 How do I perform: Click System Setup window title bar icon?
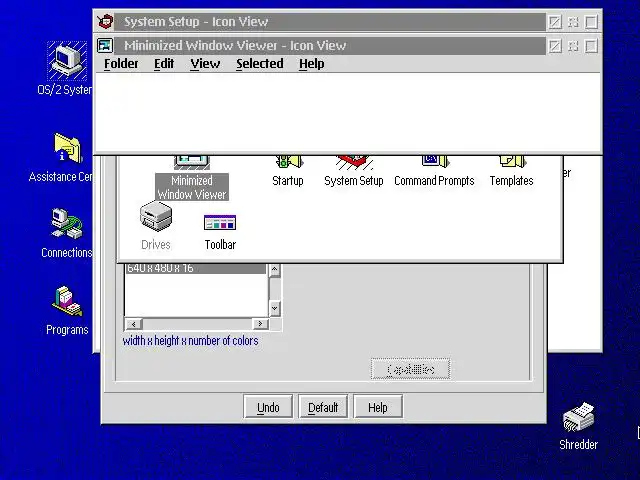(105, 22)
